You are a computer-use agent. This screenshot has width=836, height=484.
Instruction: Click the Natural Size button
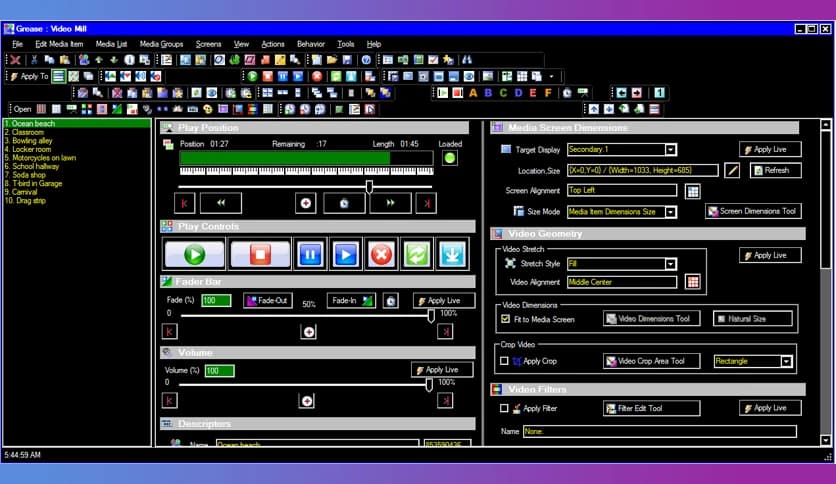coord(752,319)
